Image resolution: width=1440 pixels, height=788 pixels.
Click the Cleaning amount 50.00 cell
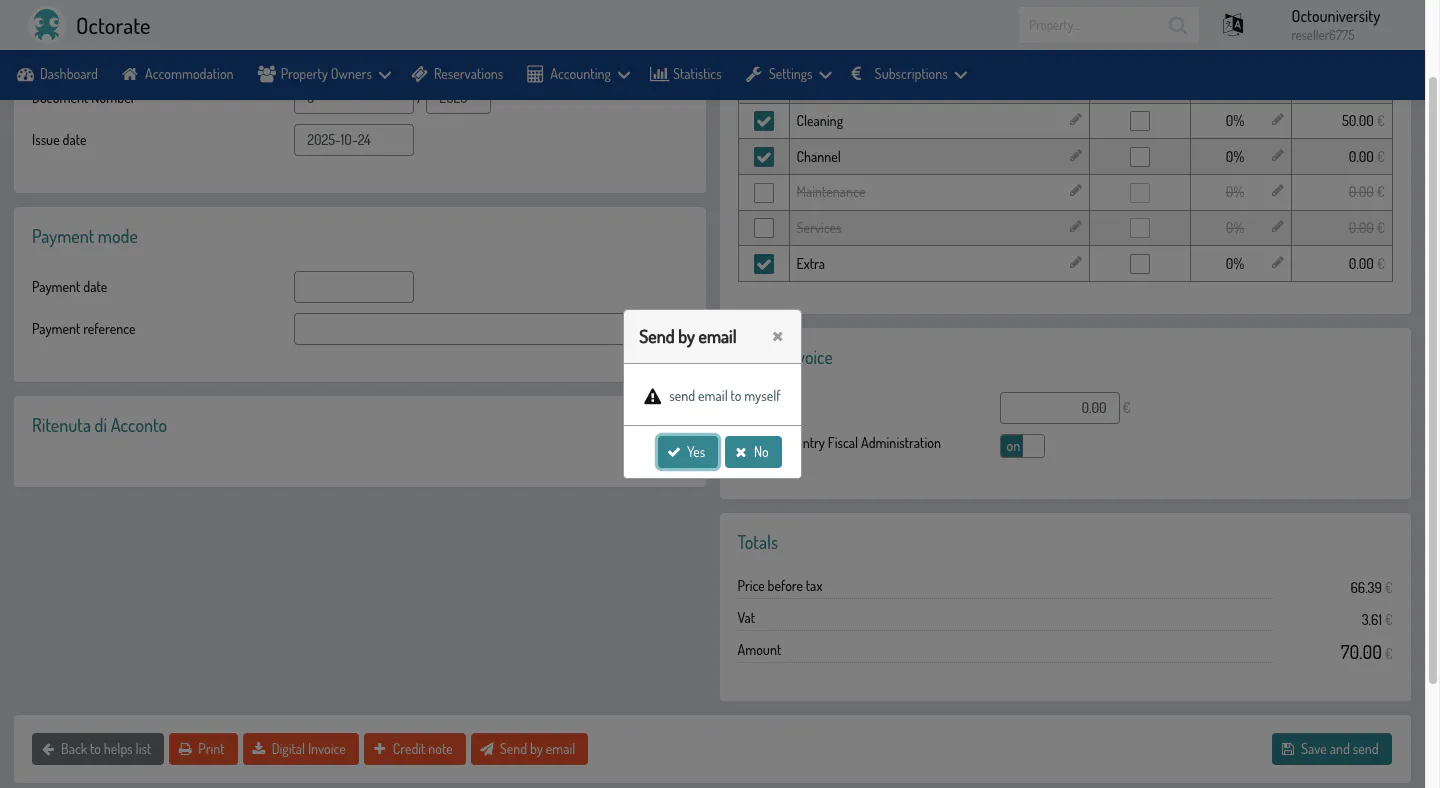(1342, 121)
